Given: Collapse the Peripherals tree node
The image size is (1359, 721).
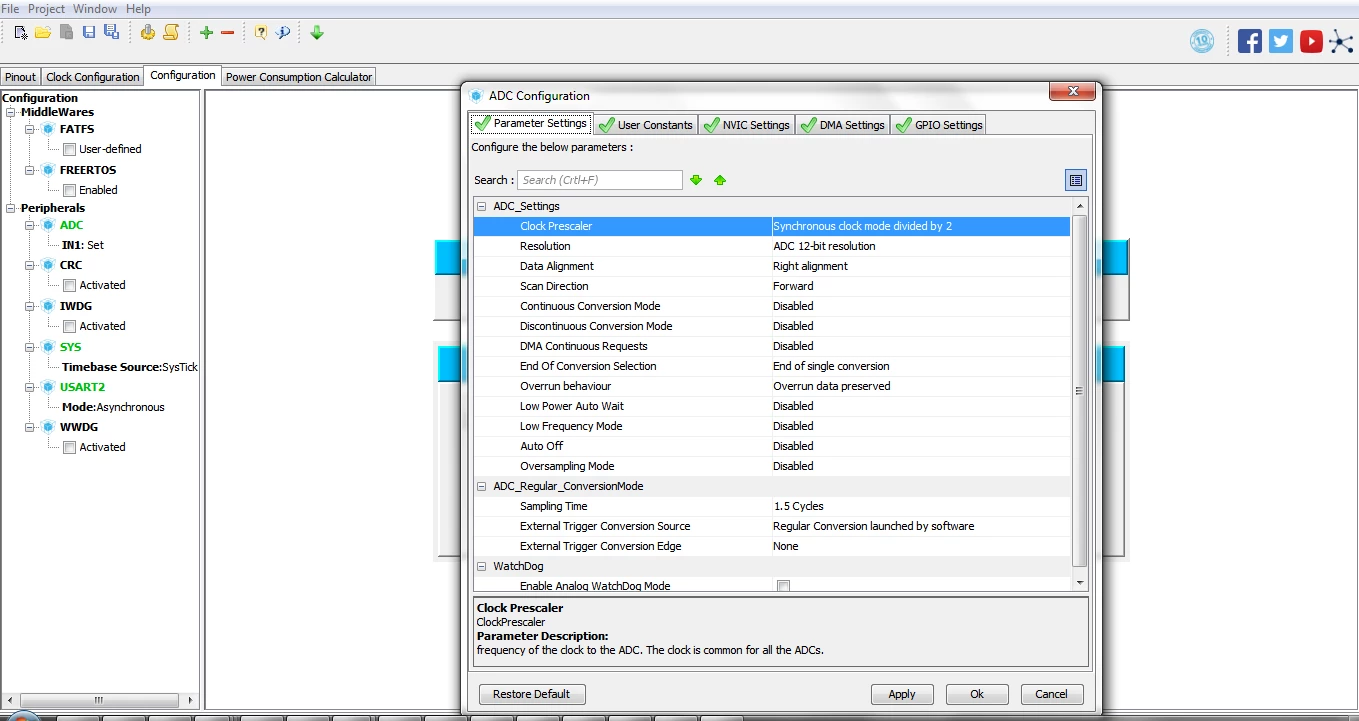Looking at the screenshot, I should (11, 208).
